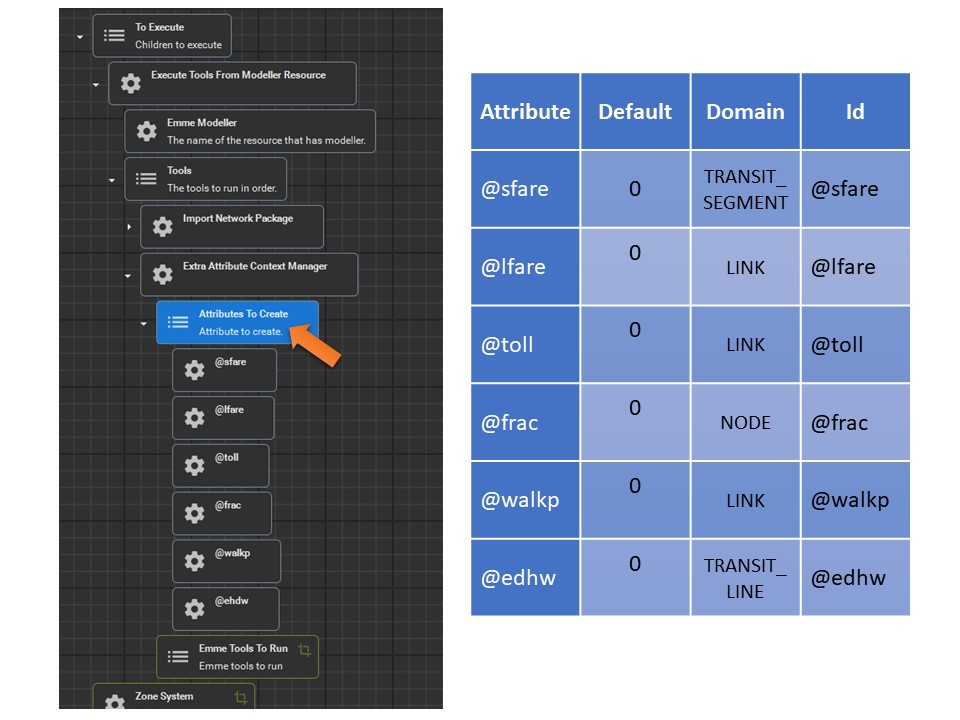Collapse Execute Tools From Modeller Resource
The width and height of the screenshot is (960, 720).
click(x=96, y=84)
